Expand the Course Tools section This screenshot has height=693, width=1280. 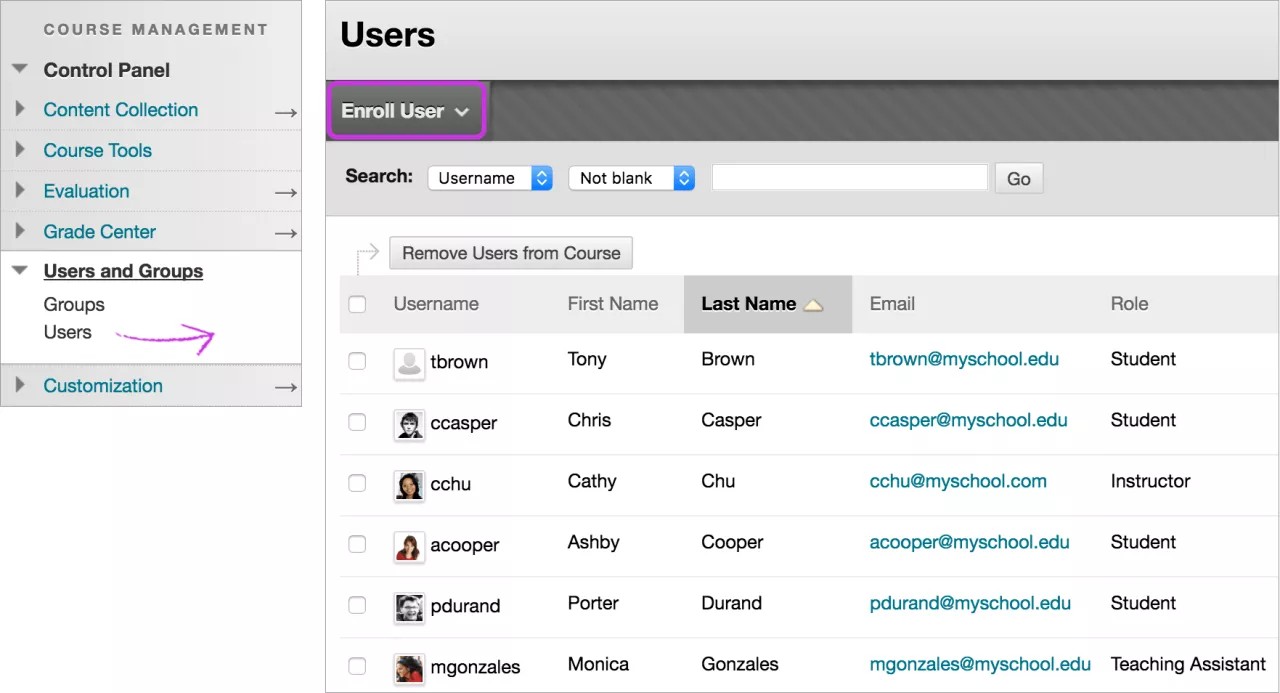[x=18, y=150]
